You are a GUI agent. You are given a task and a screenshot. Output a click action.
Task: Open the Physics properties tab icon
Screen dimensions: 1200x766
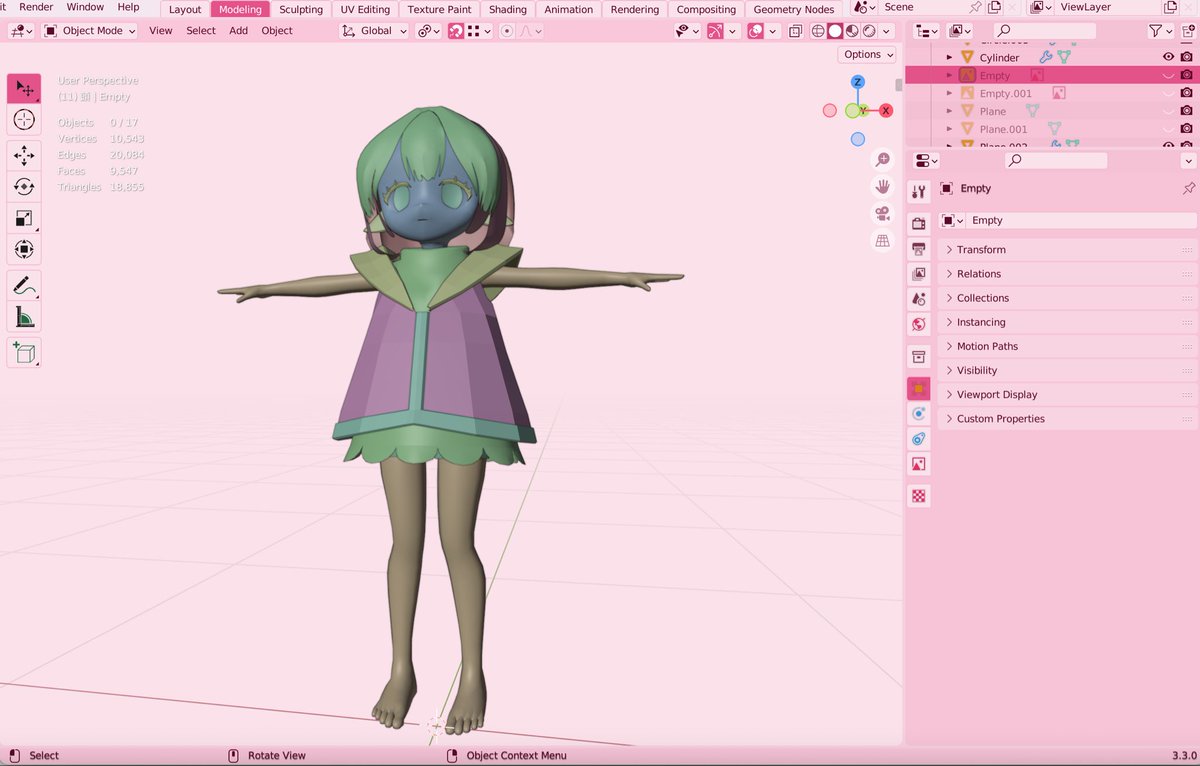point(919,413)
